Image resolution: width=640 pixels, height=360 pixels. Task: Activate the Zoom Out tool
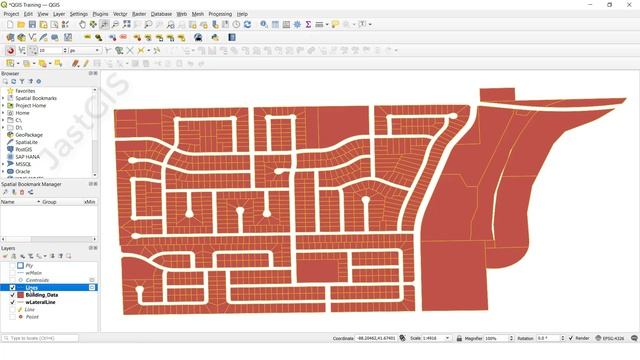pyautogui.click(x=116, y=24)
